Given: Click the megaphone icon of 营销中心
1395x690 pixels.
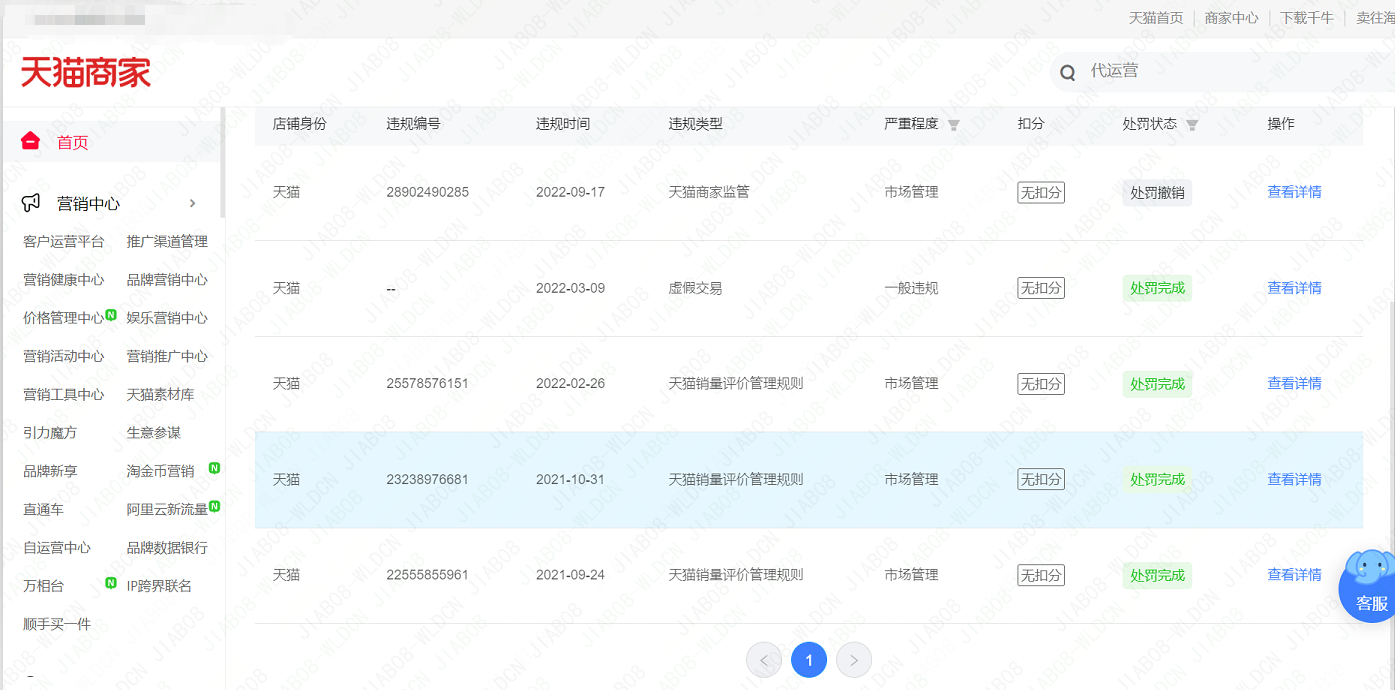Looking at the screenshot, I should (32, 203).
